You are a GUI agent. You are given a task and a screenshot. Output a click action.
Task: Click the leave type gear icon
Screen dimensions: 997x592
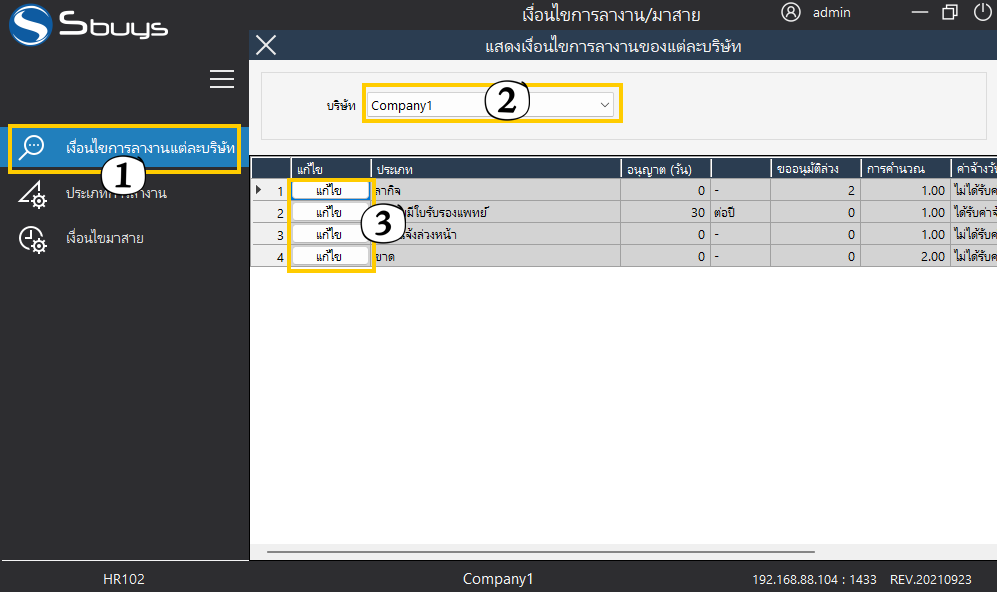33,193
